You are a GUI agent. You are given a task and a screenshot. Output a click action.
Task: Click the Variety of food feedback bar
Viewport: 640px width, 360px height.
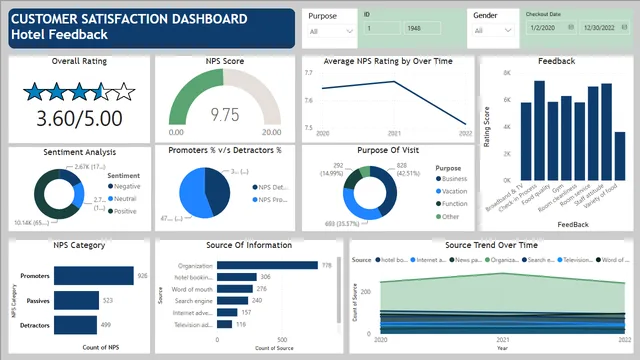tap(620, 156)
